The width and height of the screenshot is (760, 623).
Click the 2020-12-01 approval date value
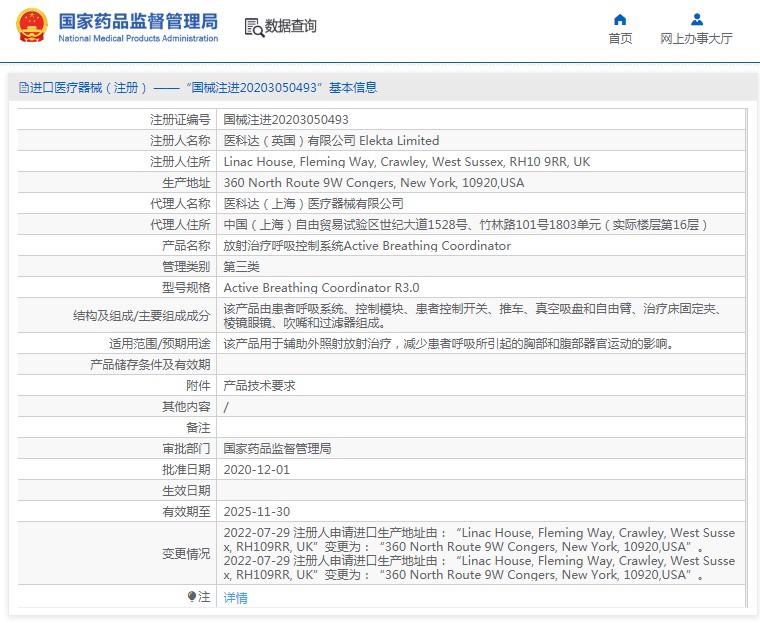pyautogui.click(x=256, y=469)
